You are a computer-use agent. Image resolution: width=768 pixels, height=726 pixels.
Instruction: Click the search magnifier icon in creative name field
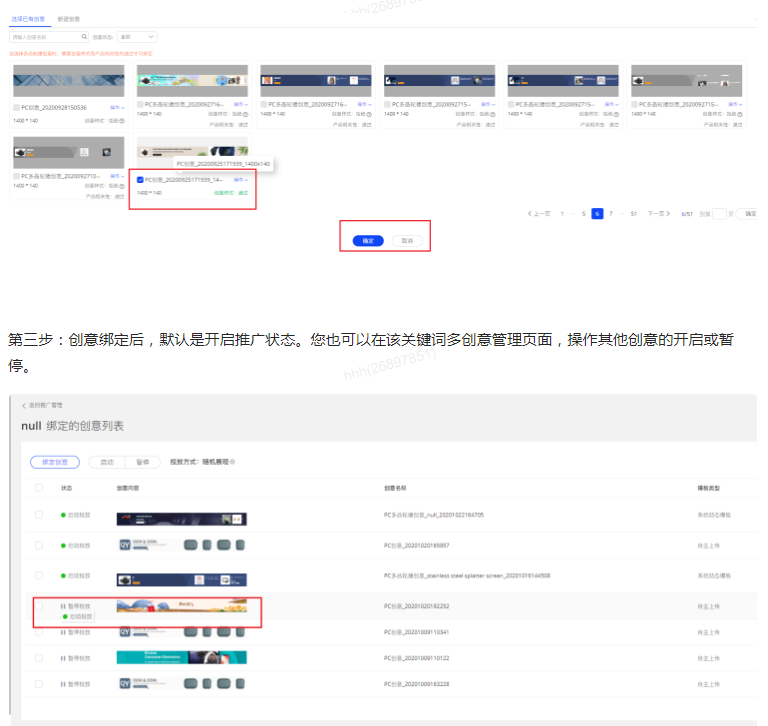(82, 37)
